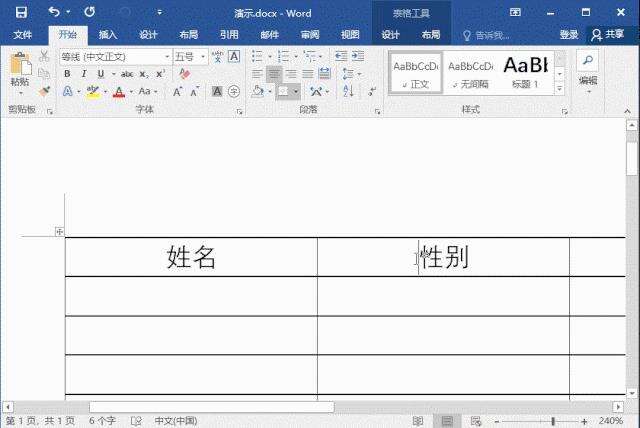Toggle italic formatting
Image resolution: width=640 pixels, height=428 pixels.
[84, 74]
